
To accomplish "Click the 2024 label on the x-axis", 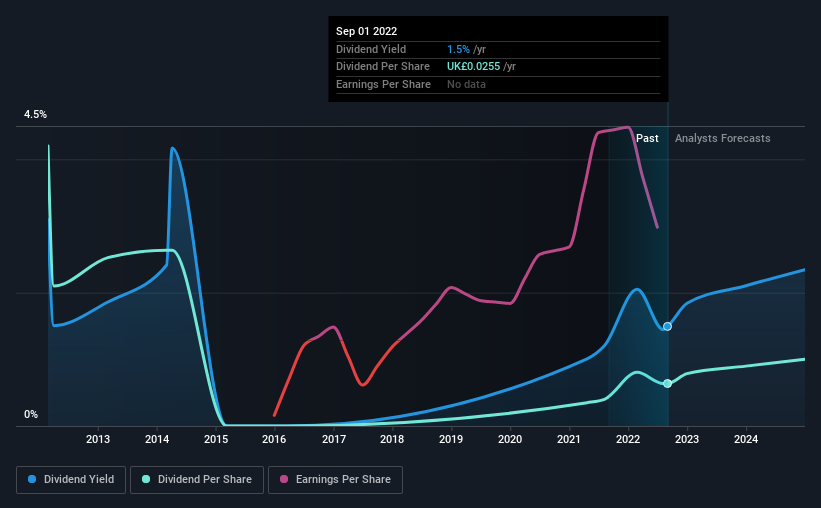I will [x=746, y=439].
